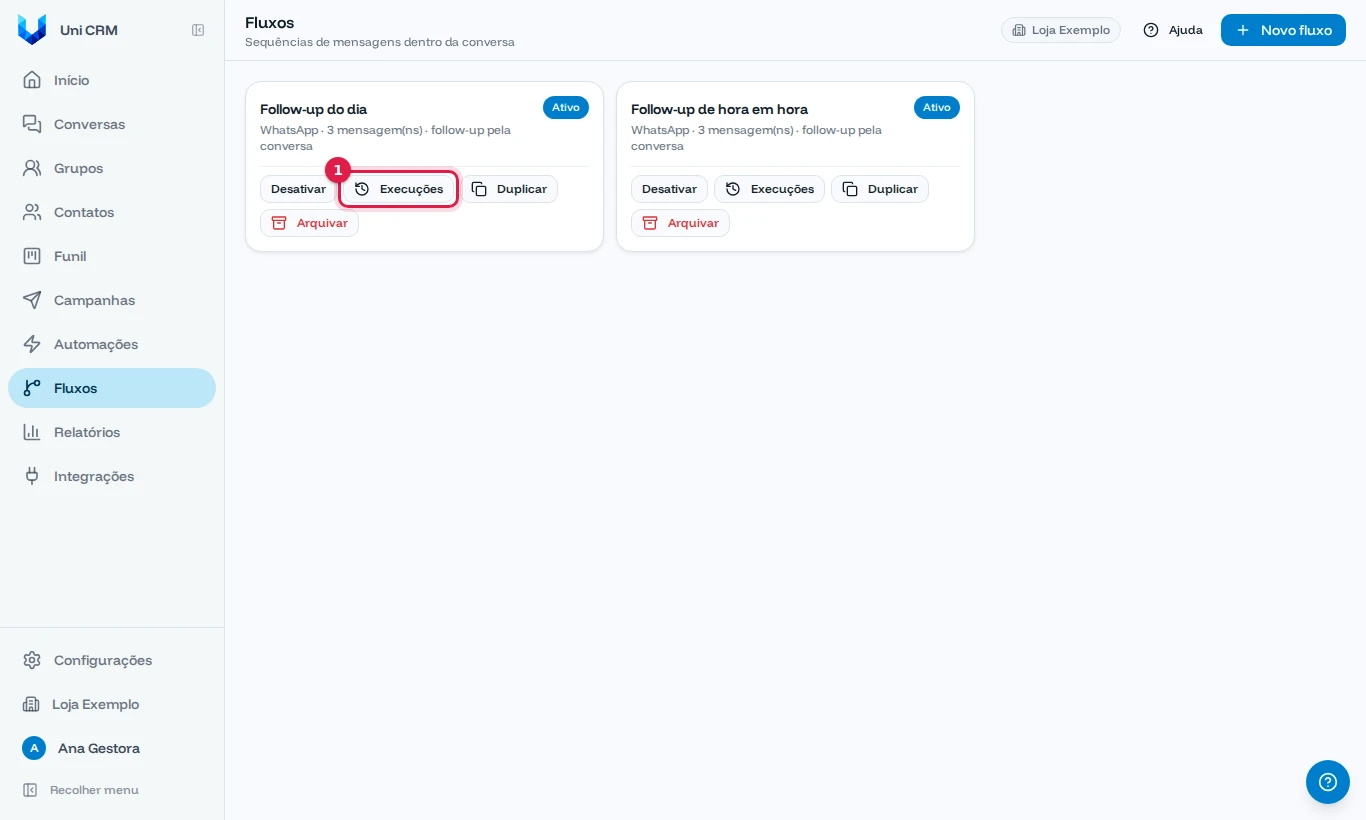Collapse sidebar using icon beside Uni CRM
This screenshot has width=1366, height=820.
point(198,30)
